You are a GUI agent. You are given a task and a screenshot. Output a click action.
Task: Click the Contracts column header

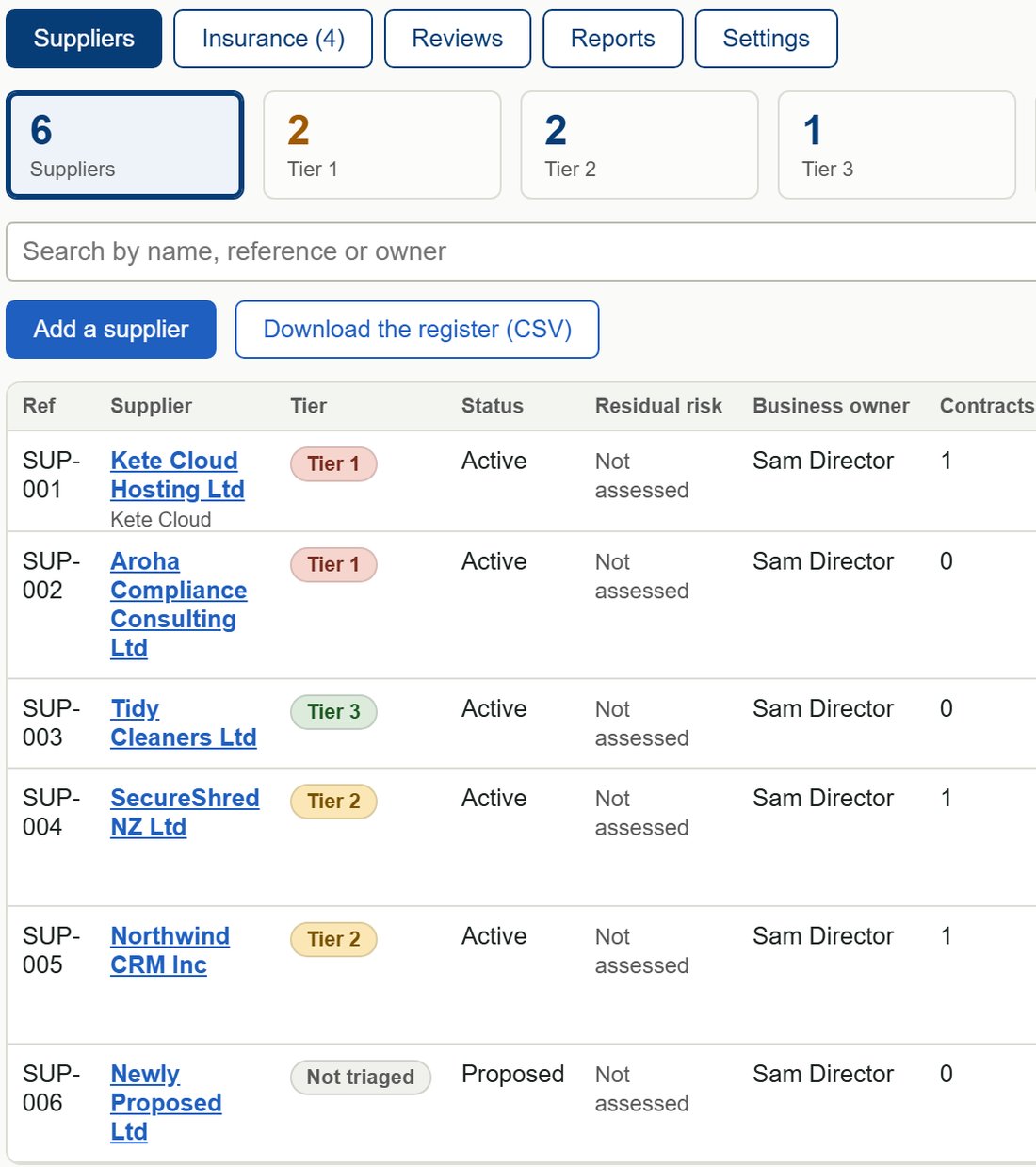click(986, 406)
